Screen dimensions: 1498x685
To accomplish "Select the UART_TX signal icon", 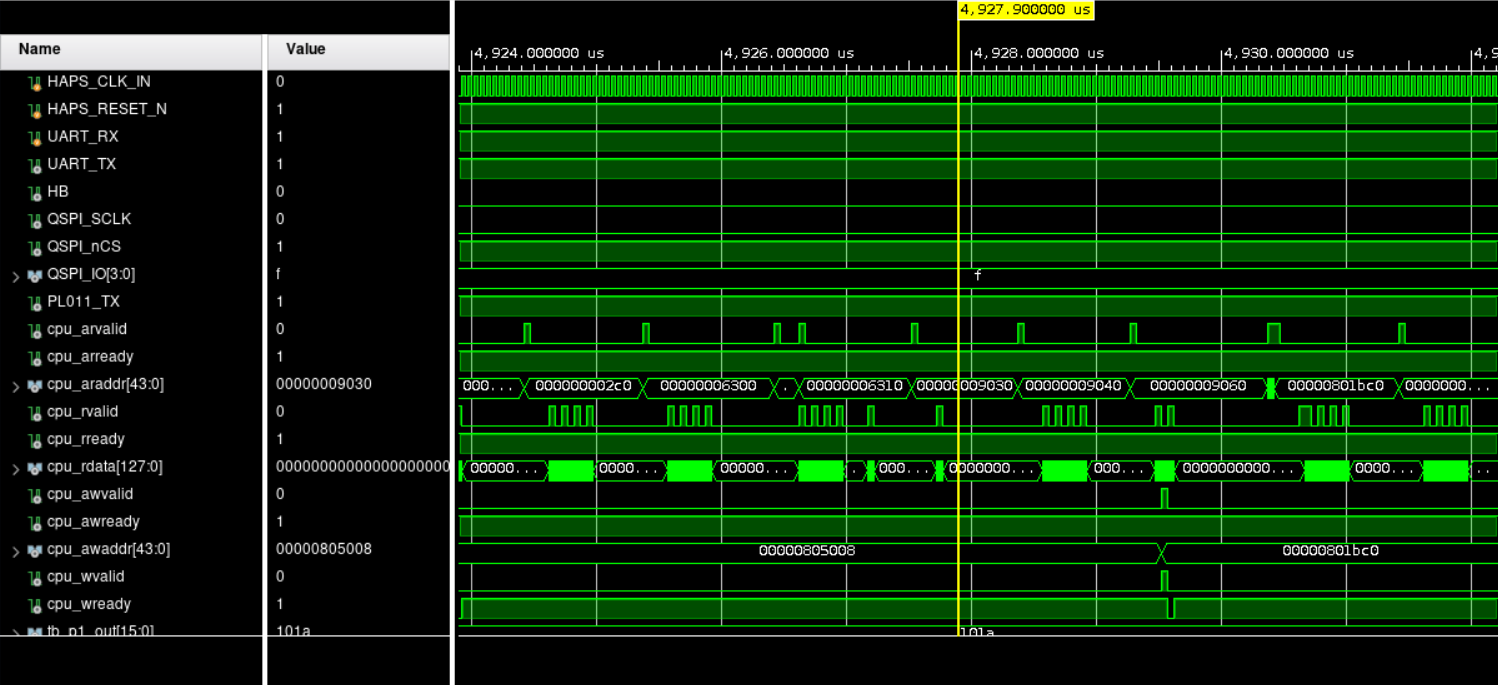I will tap(34, 164).
